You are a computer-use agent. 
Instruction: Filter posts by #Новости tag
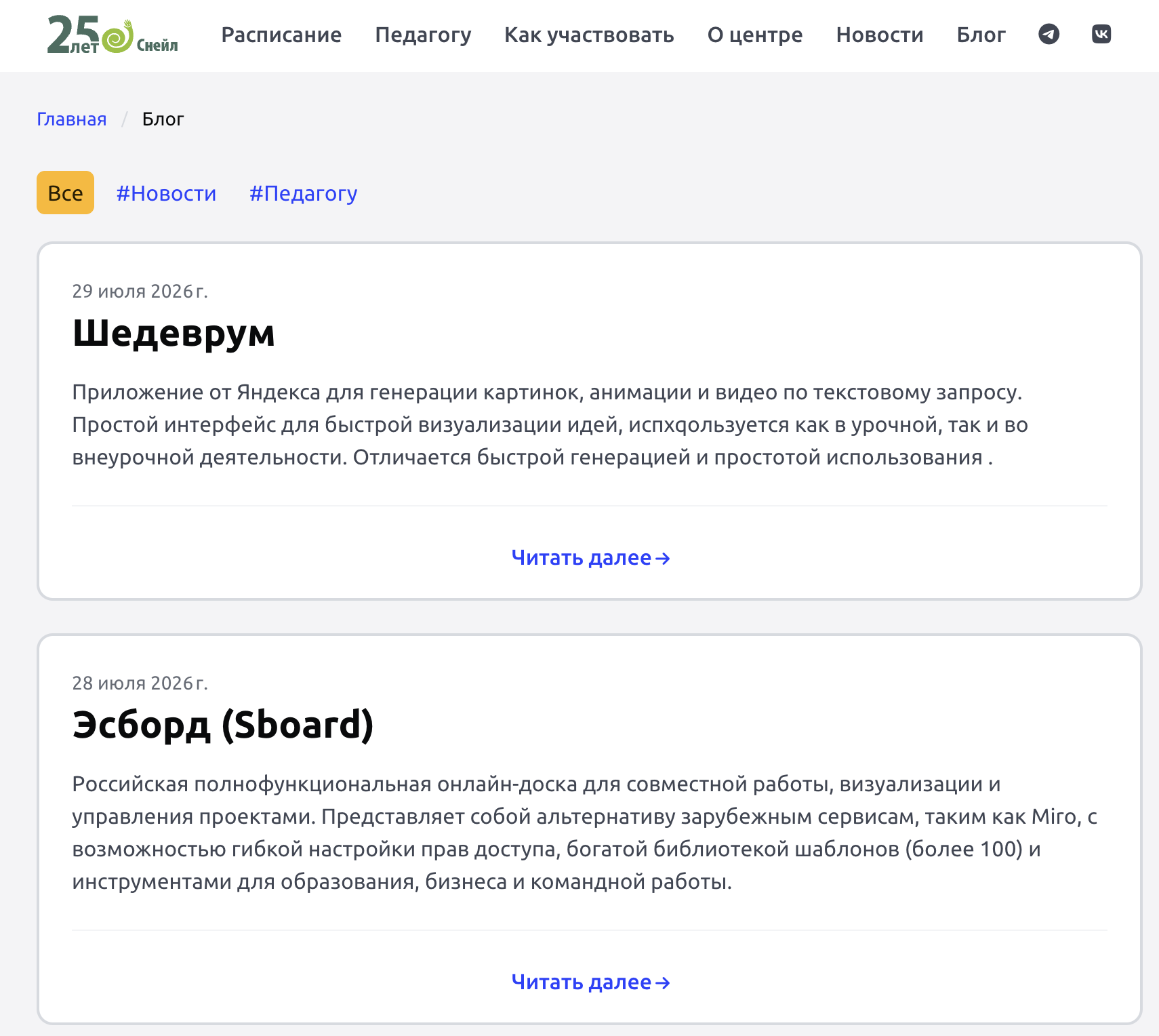(166, 193)
